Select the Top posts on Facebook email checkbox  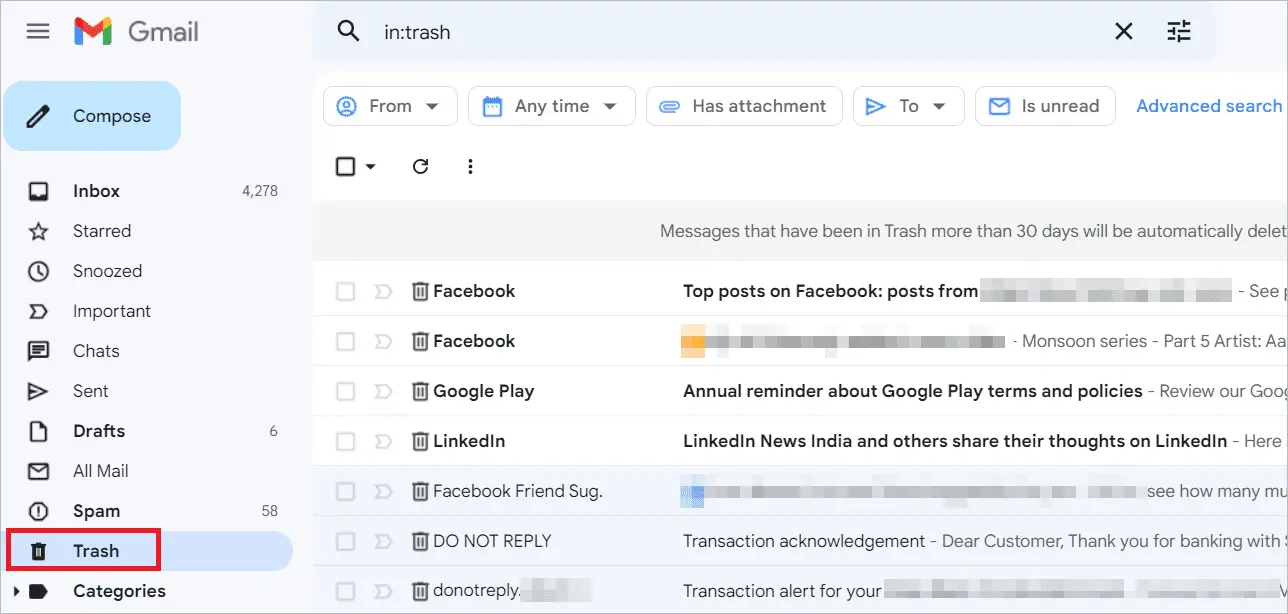coord(345,291)
